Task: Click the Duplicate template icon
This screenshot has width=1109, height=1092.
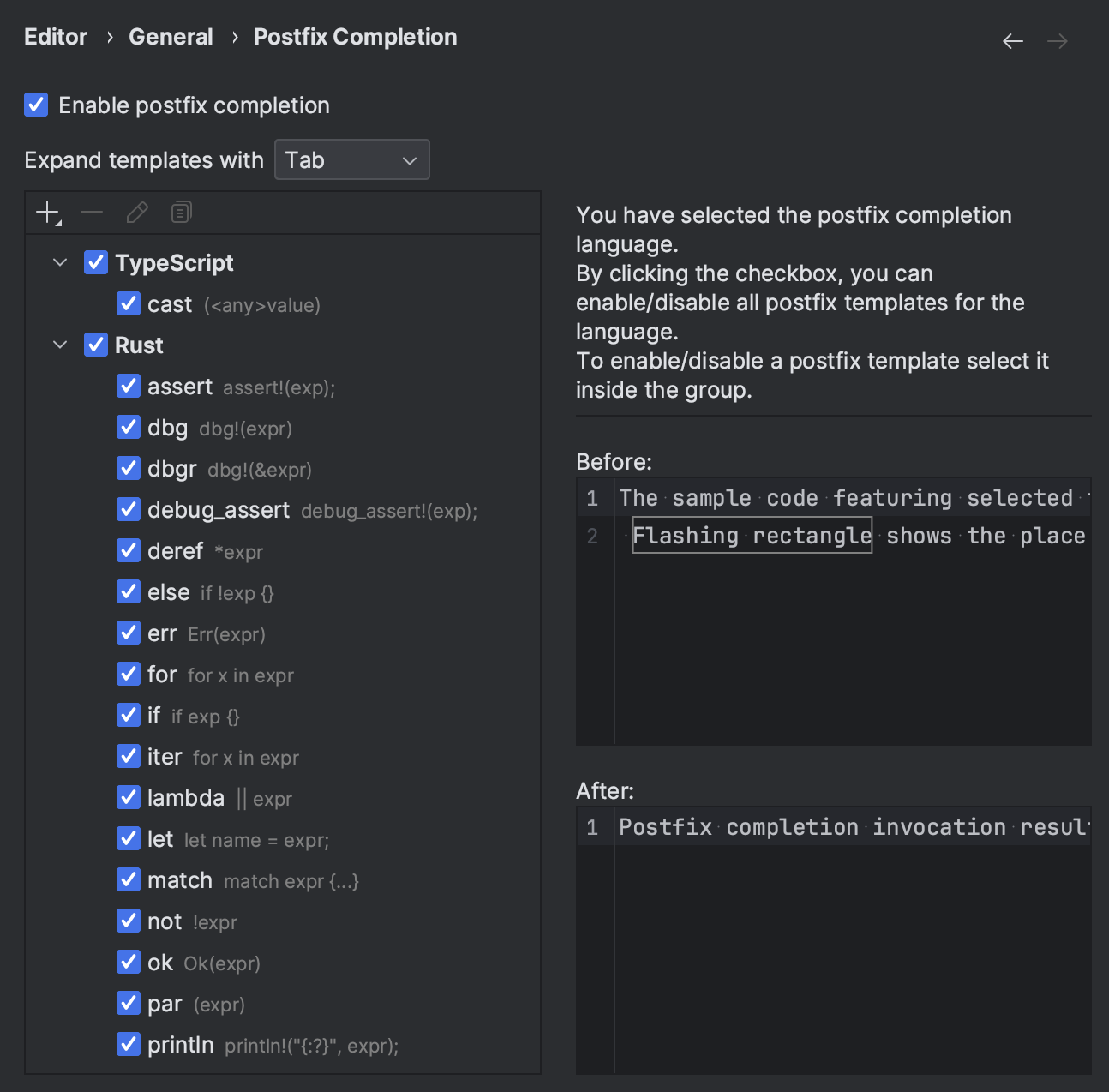Action: click(181, 212)
